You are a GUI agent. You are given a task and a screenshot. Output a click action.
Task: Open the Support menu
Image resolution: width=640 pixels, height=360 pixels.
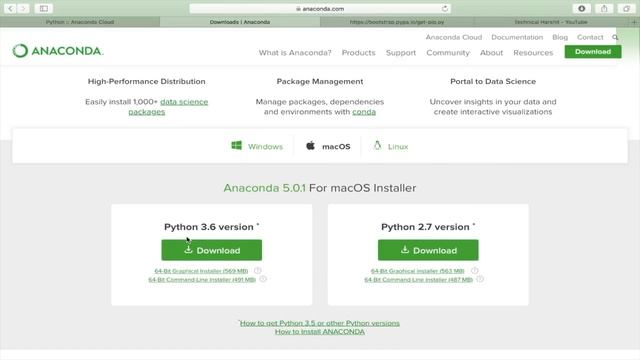[401, 53]
